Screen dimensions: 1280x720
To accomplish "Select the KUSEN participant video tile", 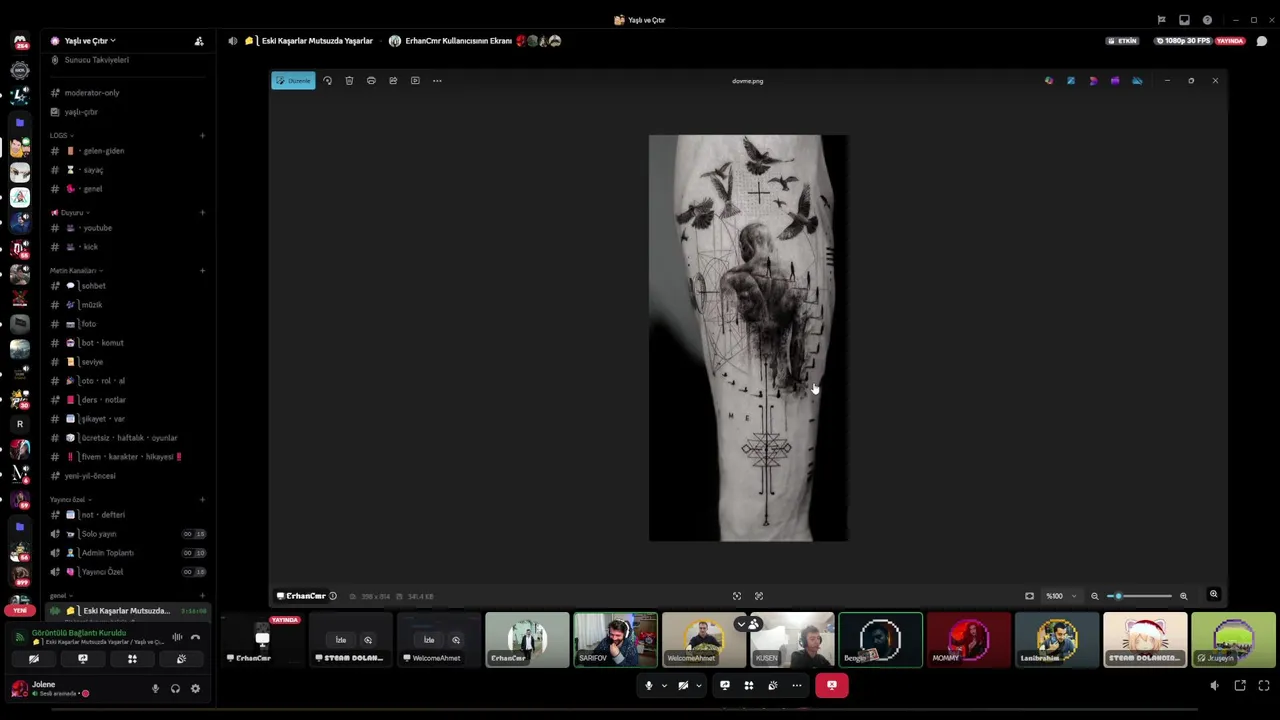I will pos(792,639).
